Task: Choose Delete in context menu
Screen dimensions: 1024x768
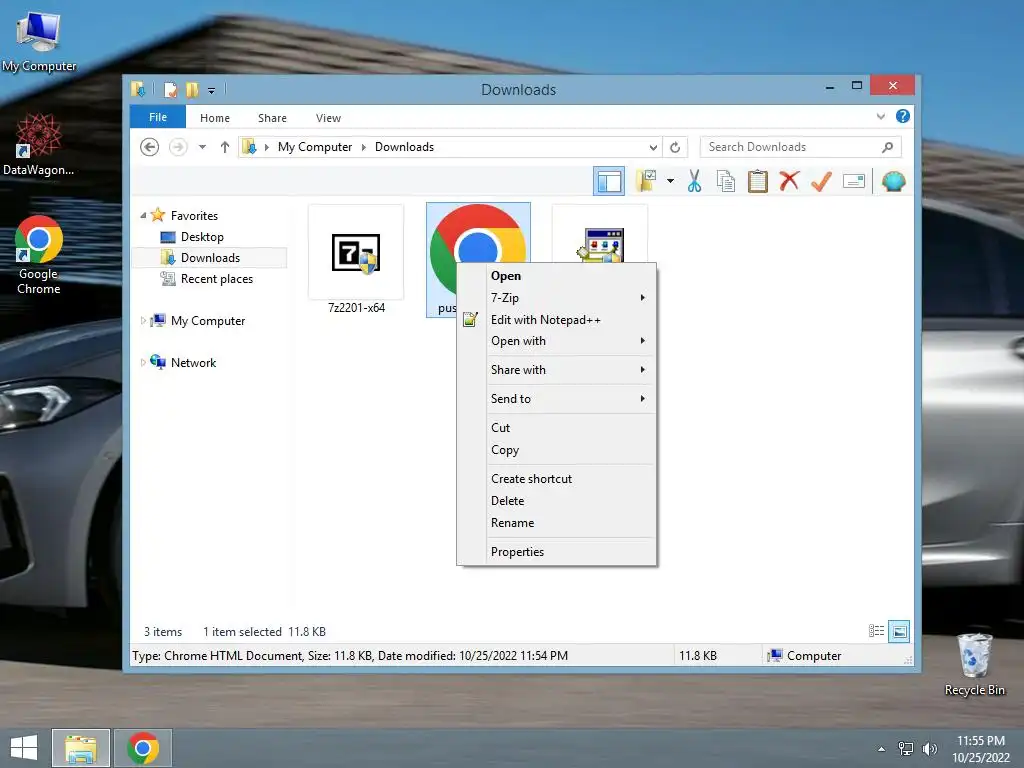Action: [x=556, y=501]
